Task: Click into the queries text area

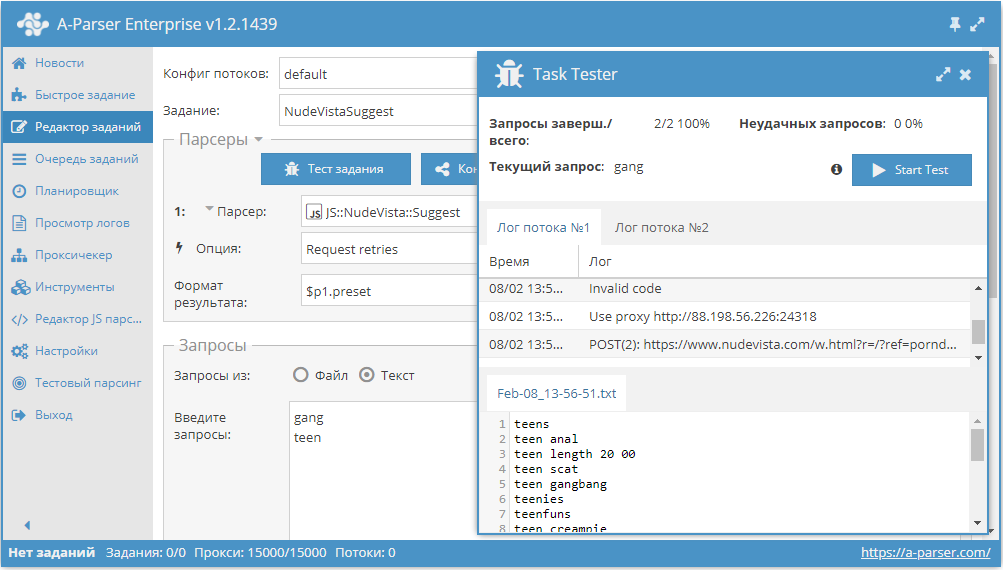Action: pos(384,470)
